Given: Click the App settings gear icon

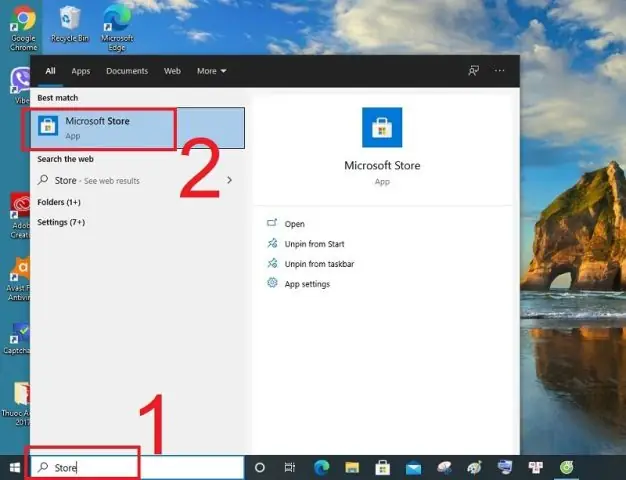Looking at the screenshot, I should (272, 283).
